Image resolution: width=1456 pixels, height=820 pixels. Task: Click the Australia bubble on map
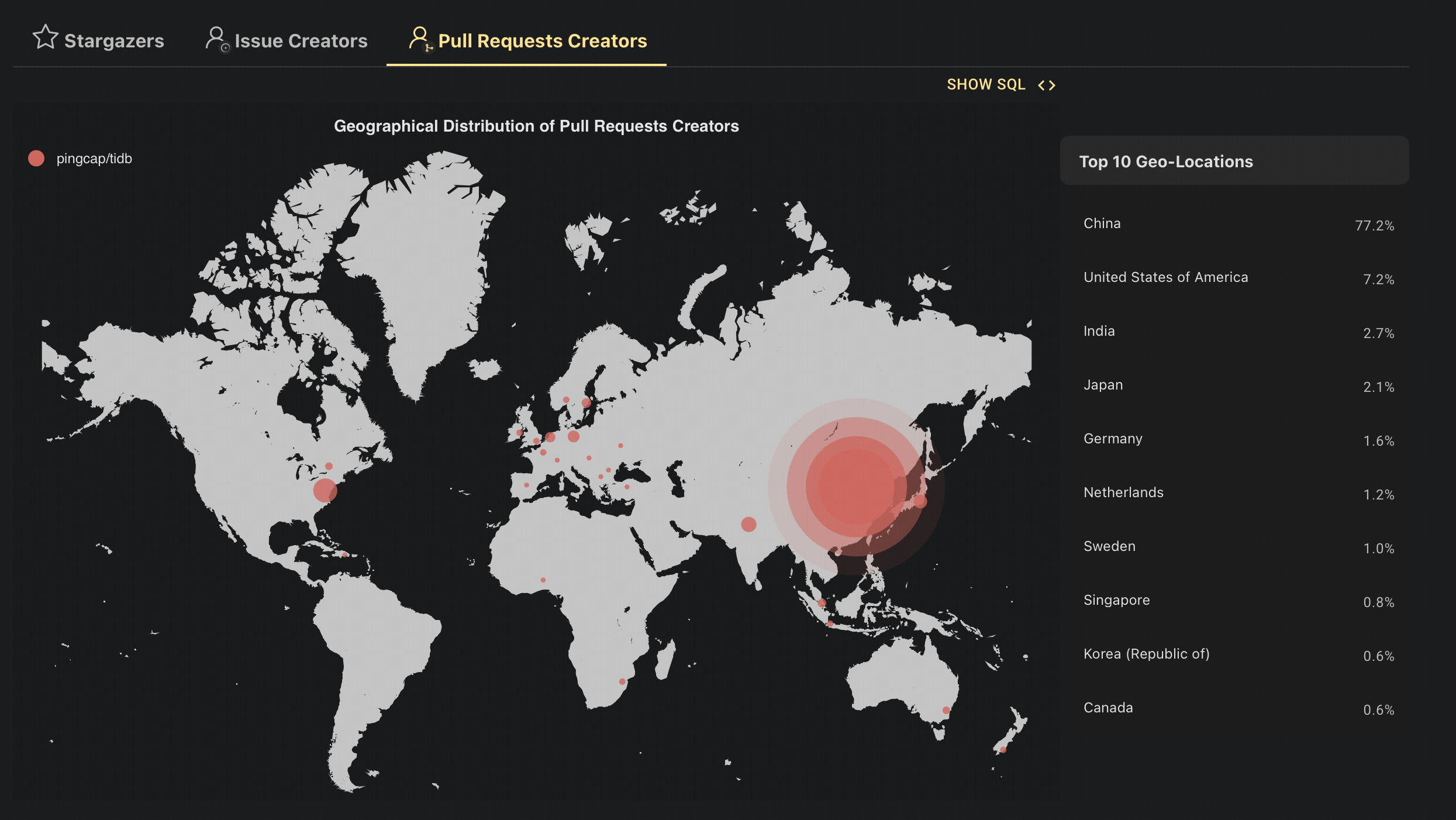coord(946,710)
